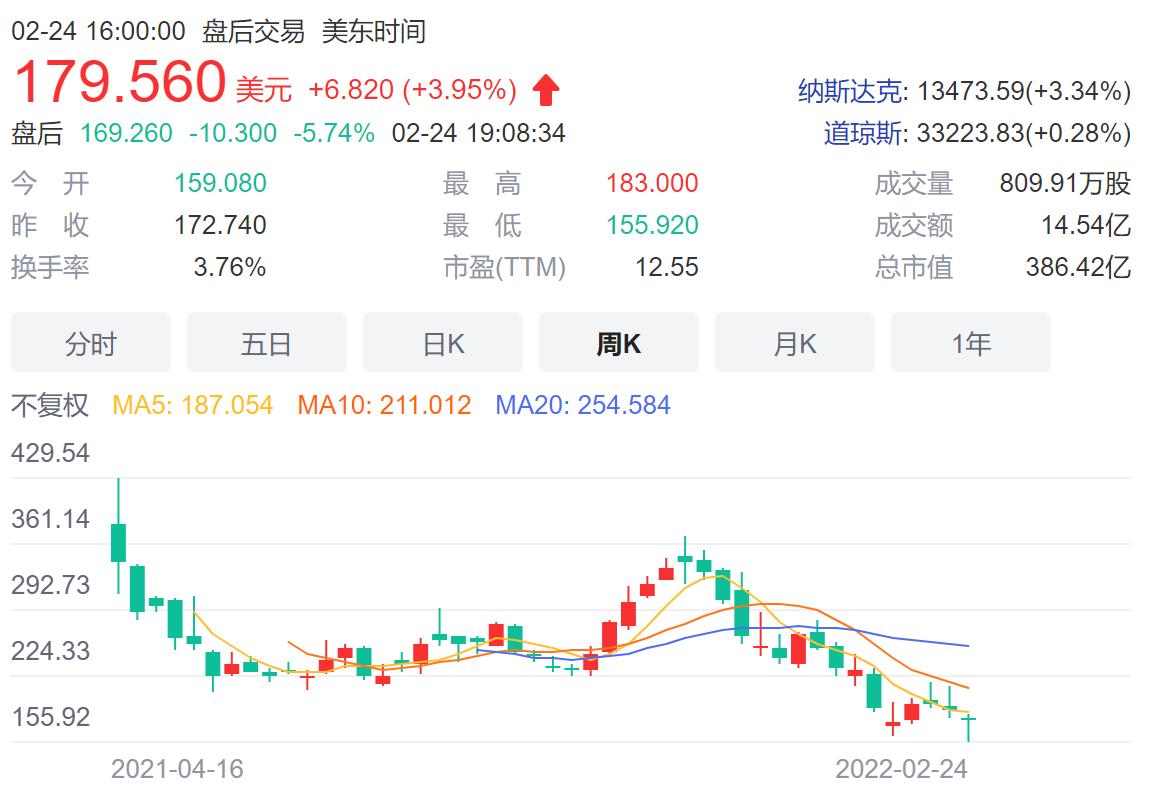
Task: Show the 1年 one-year chart
Action: 971,343
